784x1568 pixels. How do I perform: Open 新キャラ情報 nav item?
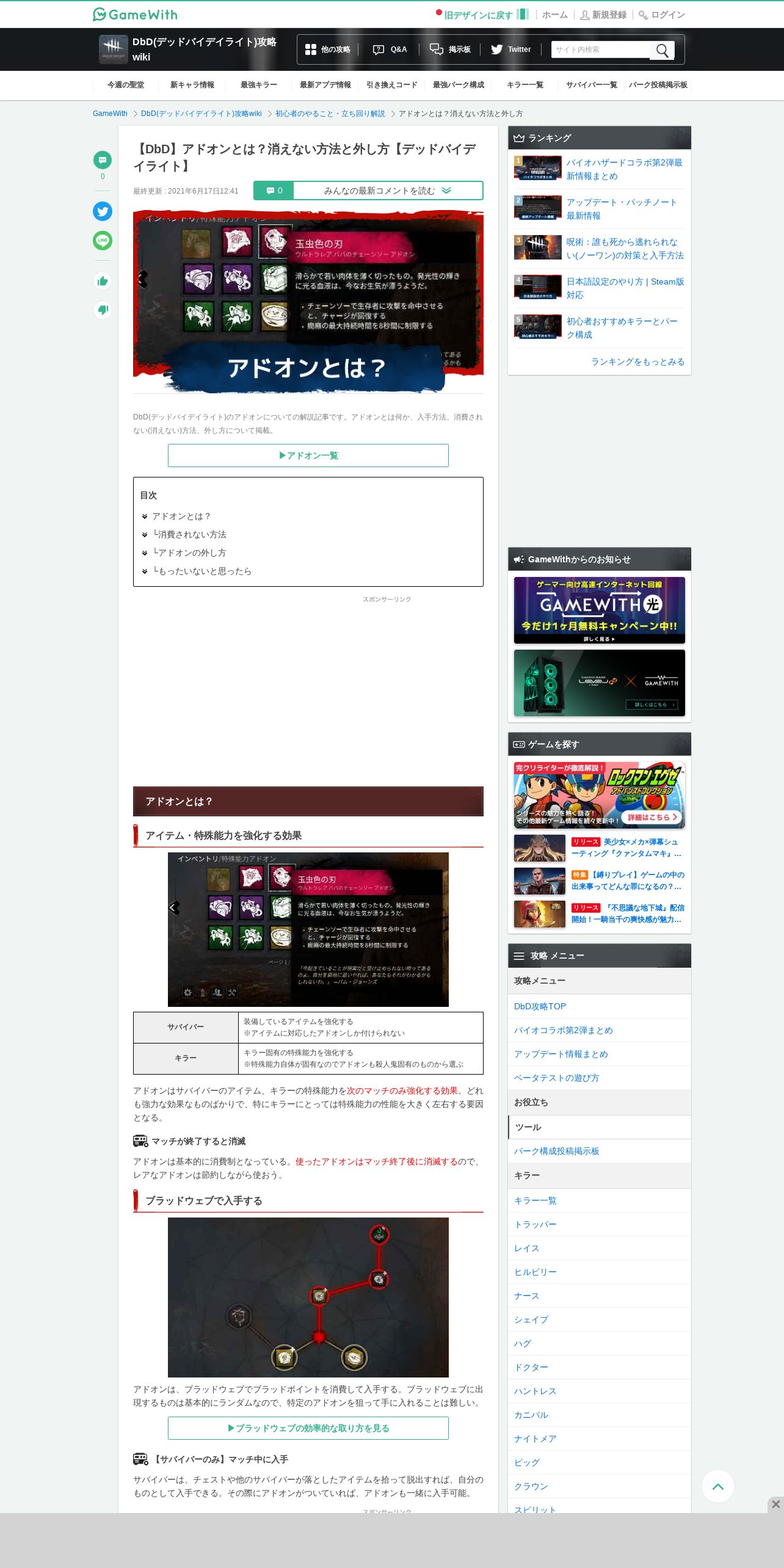coord(192,85)
